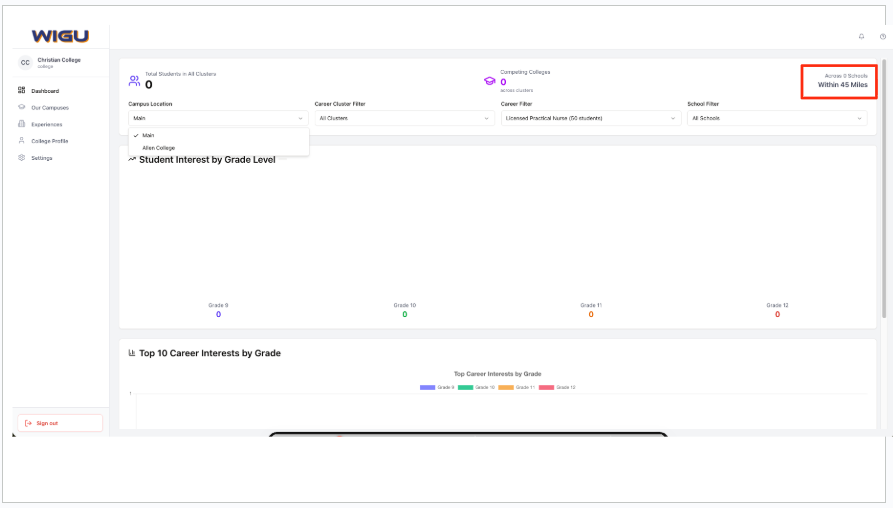Choose the checked Main campus option
The width and height of the screenshot is (893, 508).
pyautogui.click(x=149, y=135)
